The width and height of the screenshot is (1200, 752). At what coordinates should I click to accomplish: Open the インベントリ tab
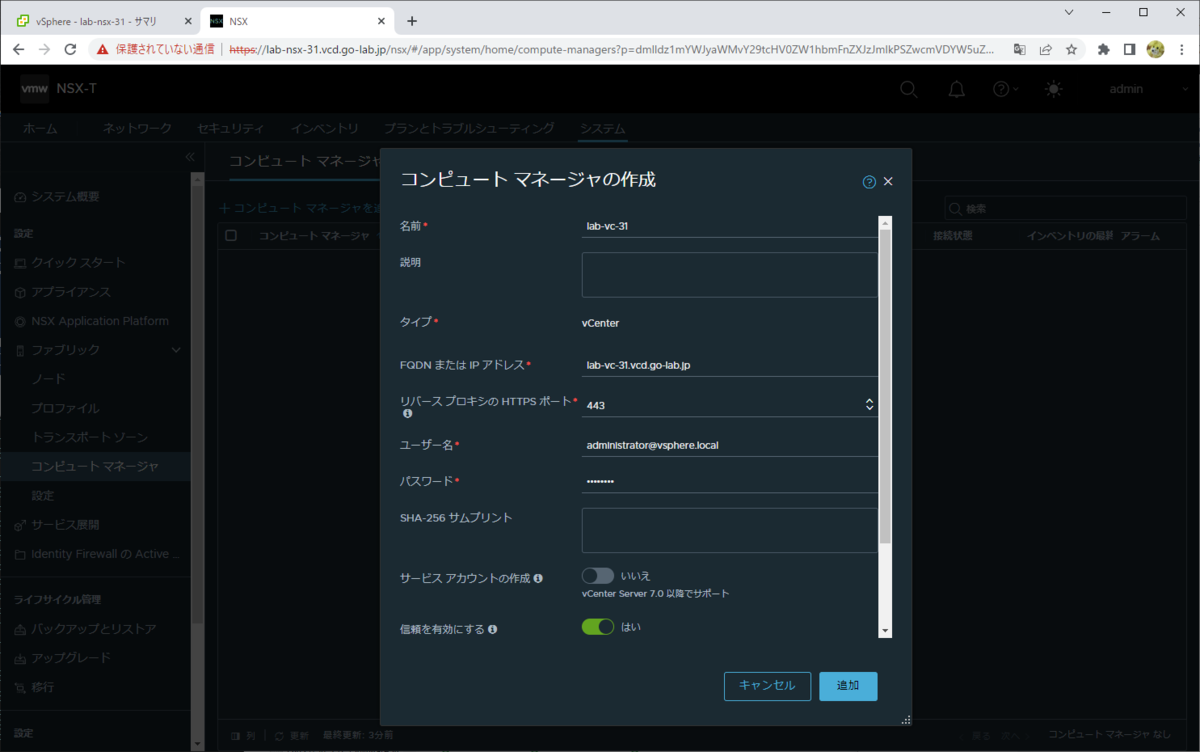[325, 128]
